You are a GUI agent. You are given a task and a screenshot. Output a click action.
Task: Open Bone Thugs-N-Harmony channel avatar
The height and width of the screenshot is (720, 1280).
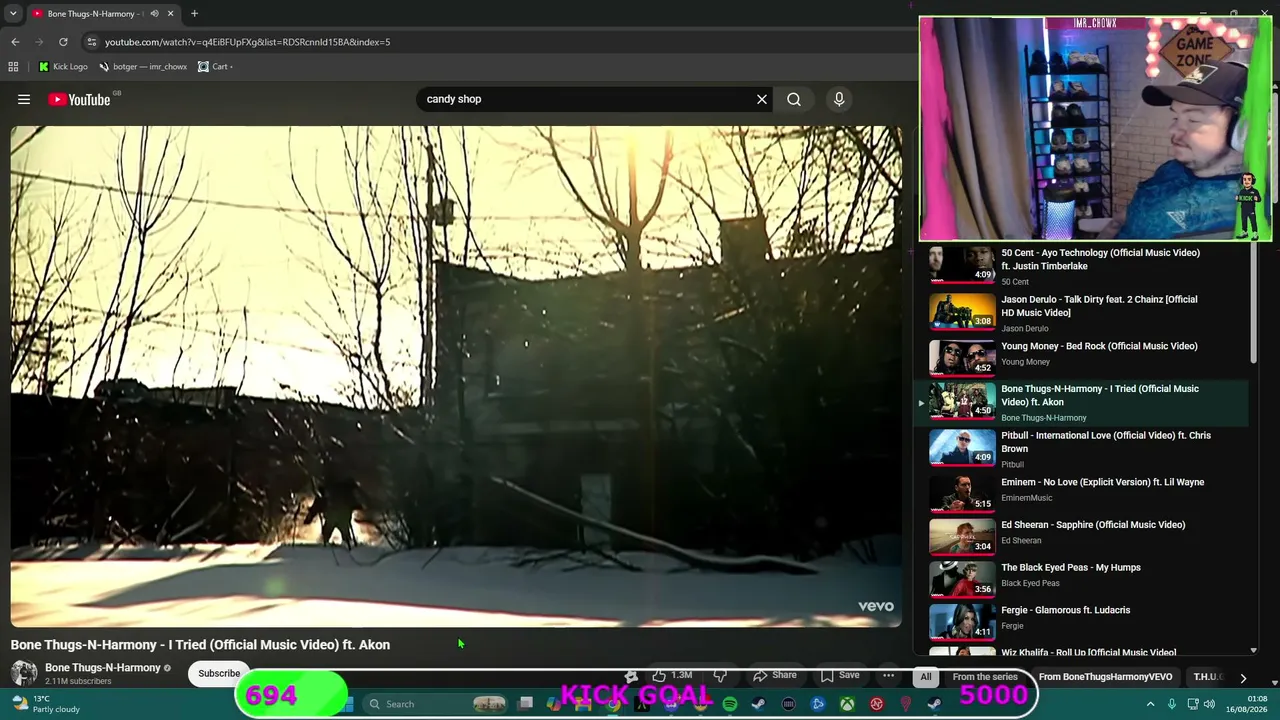(x=24, y=673)
